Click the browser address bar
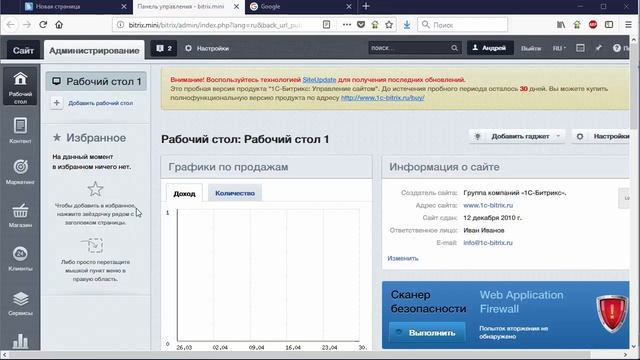The image size is (640, 360). tap(216, 25)
